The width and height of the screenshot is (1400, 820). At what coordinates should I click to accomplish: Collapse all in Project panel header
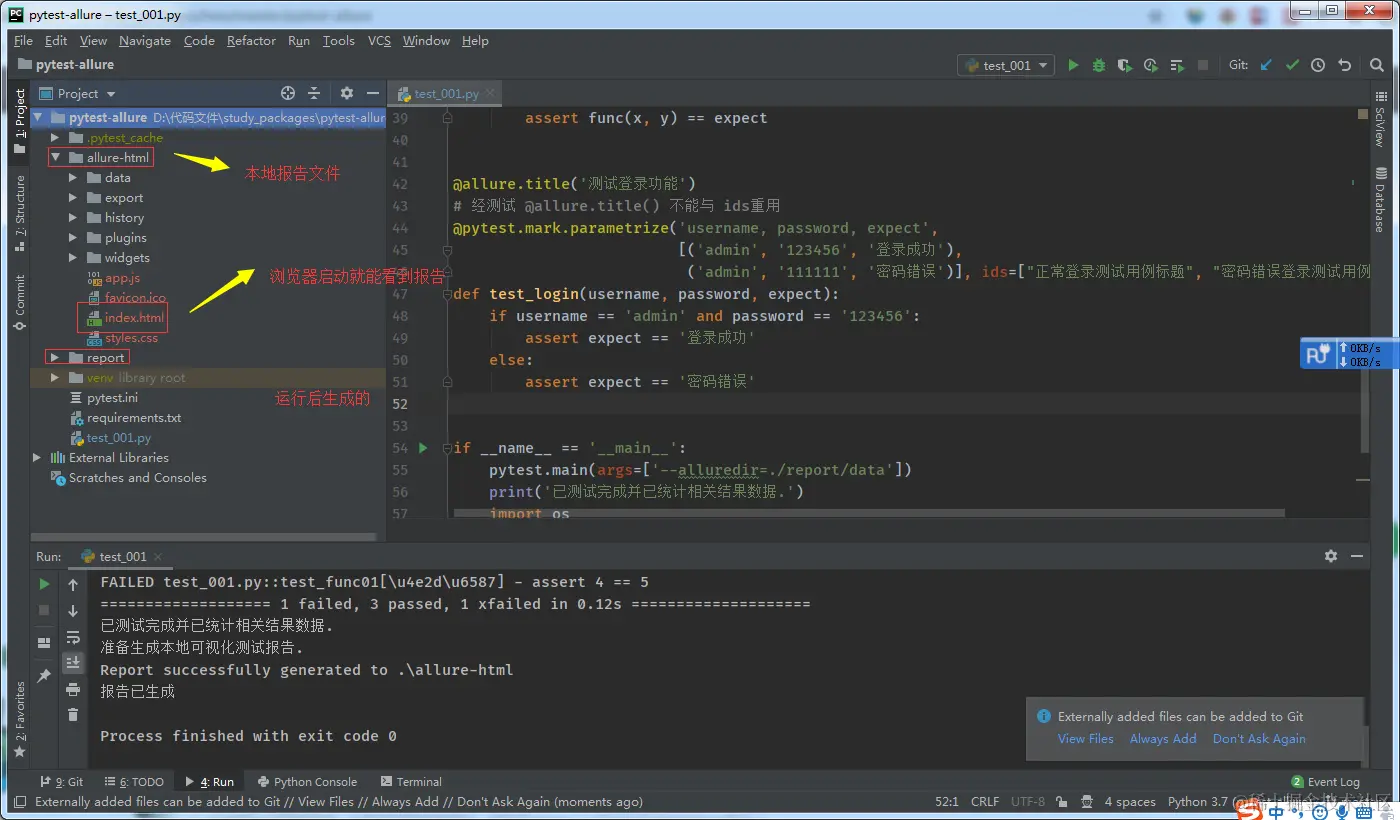(314, 93)
